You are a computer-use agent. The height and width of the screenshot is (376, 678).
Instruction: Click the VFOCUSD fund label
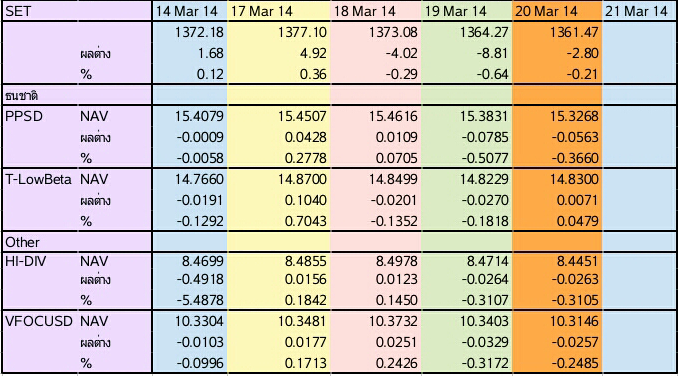(38, 321)
